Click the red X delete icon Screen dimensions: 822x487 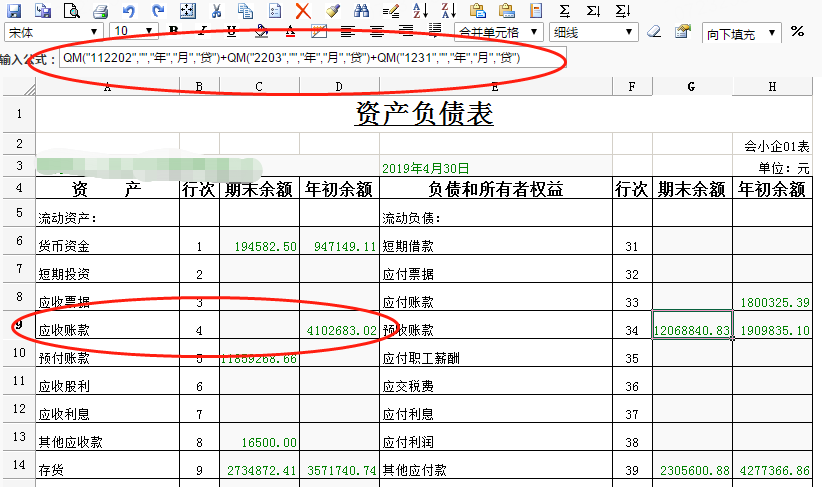303,10
